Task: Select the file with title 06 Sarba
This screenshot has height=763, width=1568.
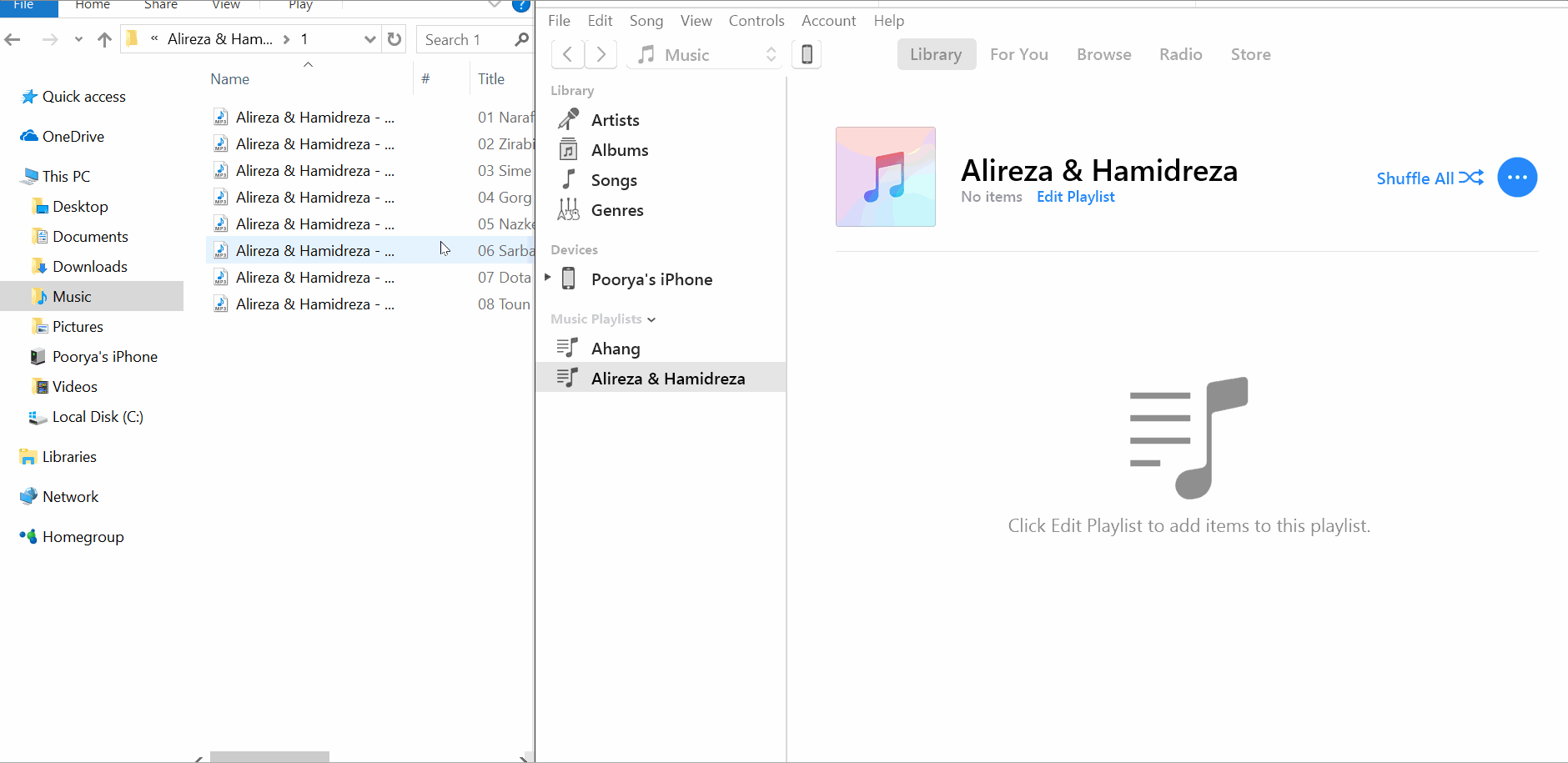Action: pos(370,251)
